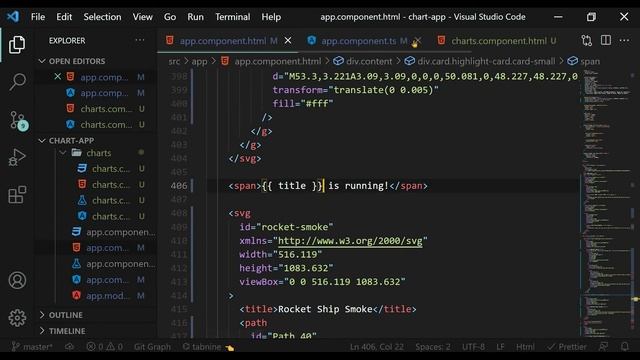Open the Terminal menu
Viewport: 640px width, 360px height.
pyautogui.click(x=233, y=17)
